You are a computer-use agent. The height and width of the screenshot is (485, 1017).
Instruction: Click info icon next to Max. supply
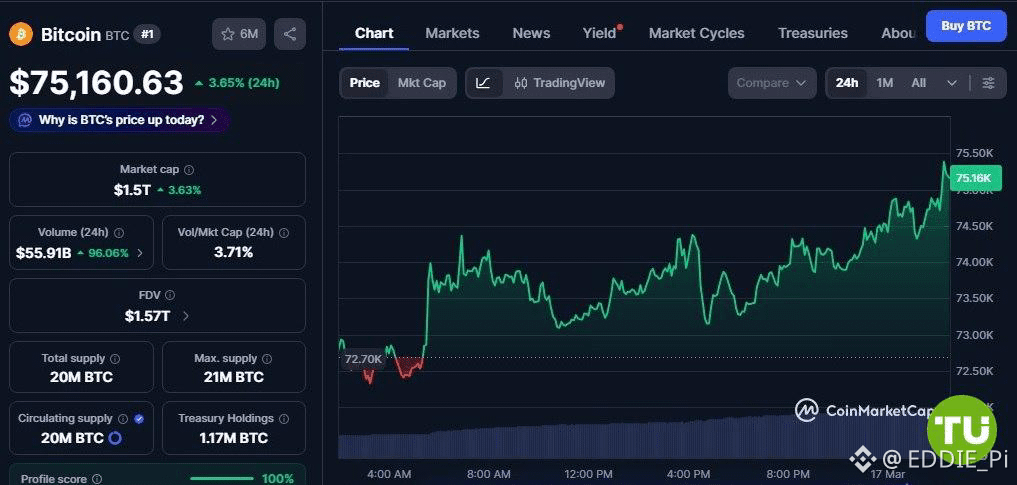(x=267, y=358)
